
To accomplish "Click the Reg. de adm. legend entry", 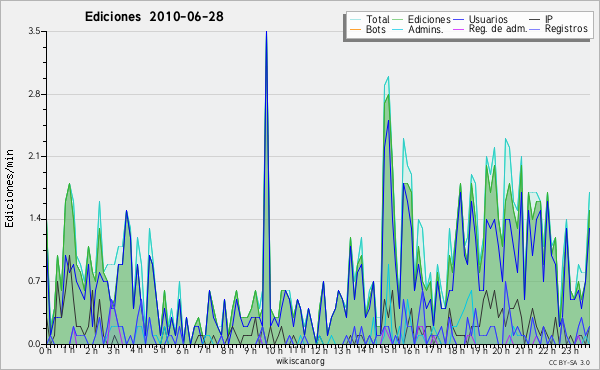I will (x=491, y=29).
